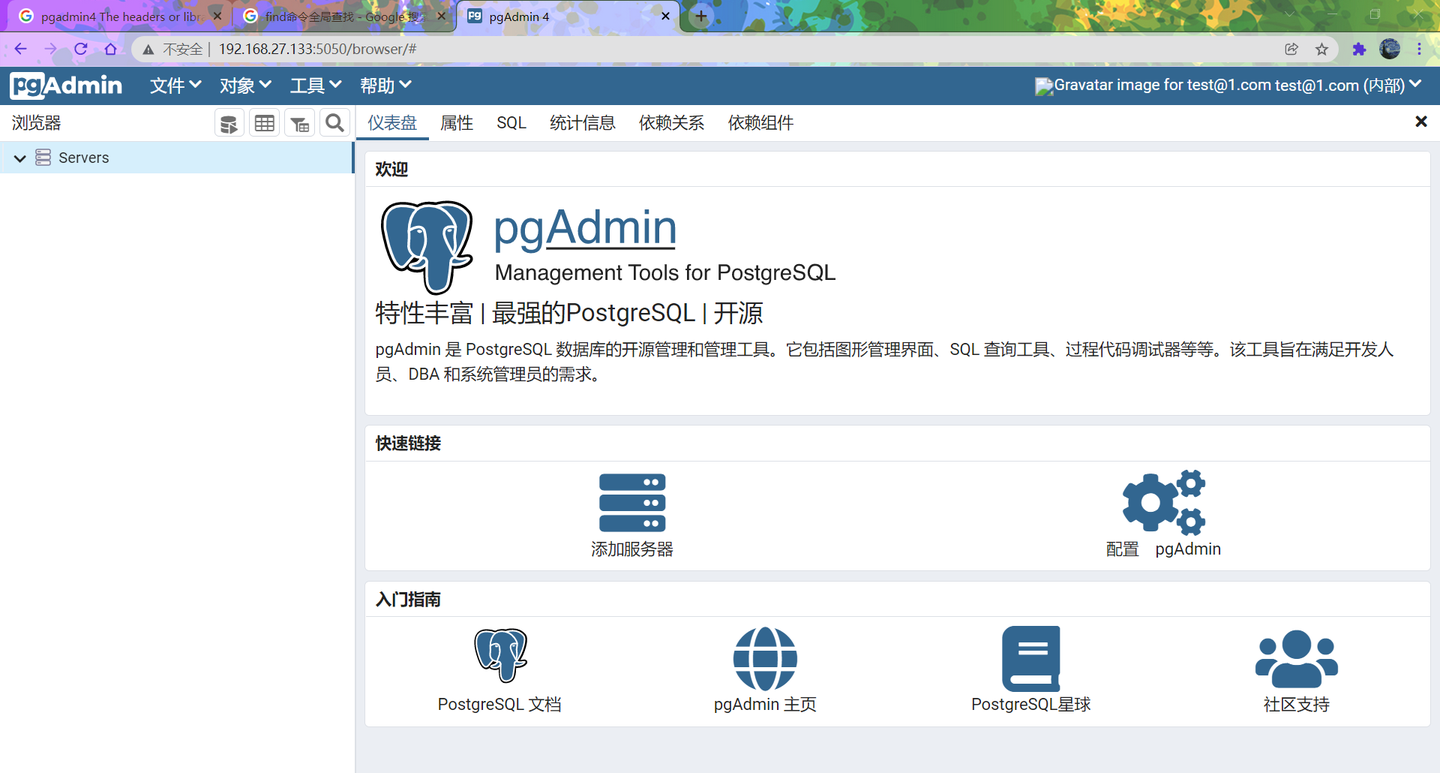
Task: Click Filtered Rows icon in browser toolbar
Action: (x=299, y=123)
